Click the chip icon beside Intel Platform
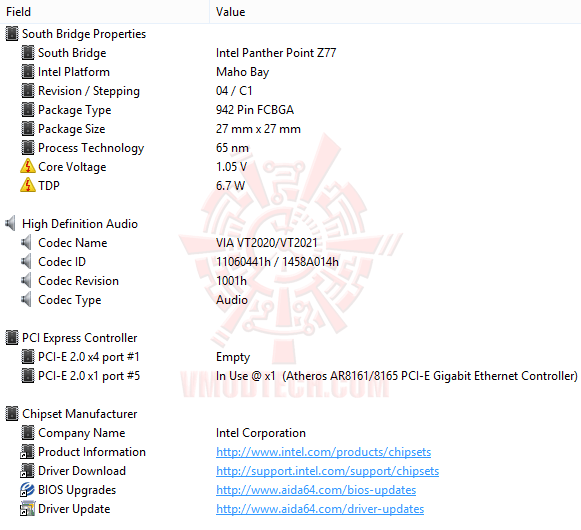This screenshot has width=581, height=530. tap(28, 72)
